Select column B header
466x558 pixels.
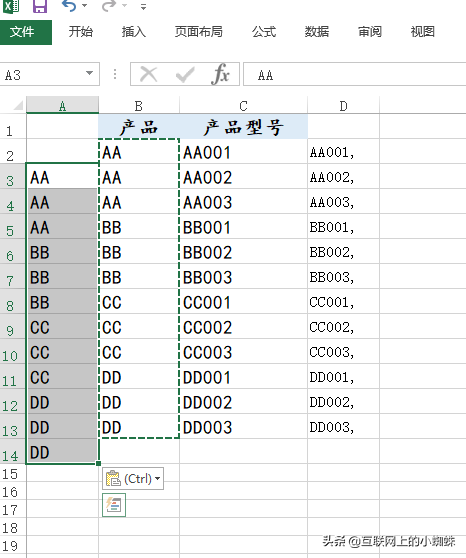(x=139, y=106)
